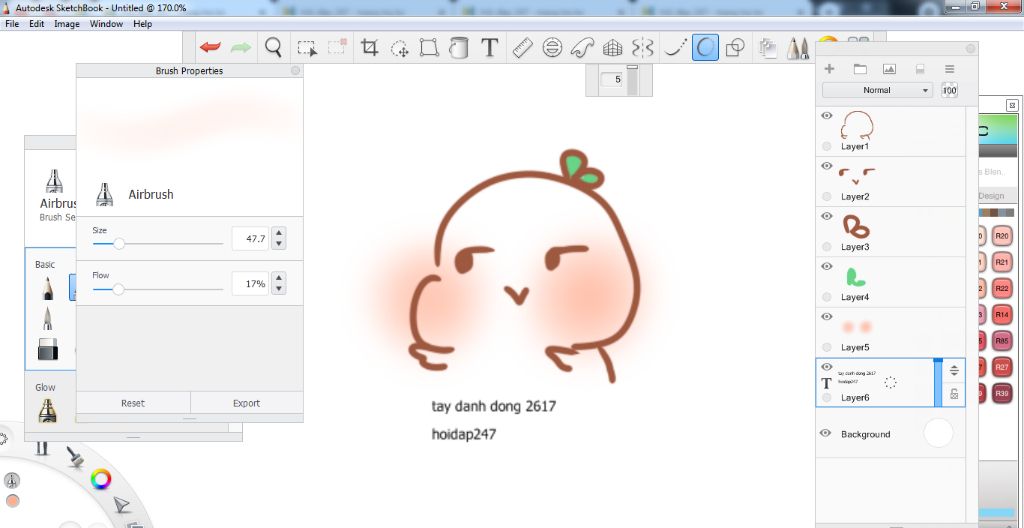Select the Quick Transform tool
The width and height of the screenshot is (1024, 528).
coord(399,48)
